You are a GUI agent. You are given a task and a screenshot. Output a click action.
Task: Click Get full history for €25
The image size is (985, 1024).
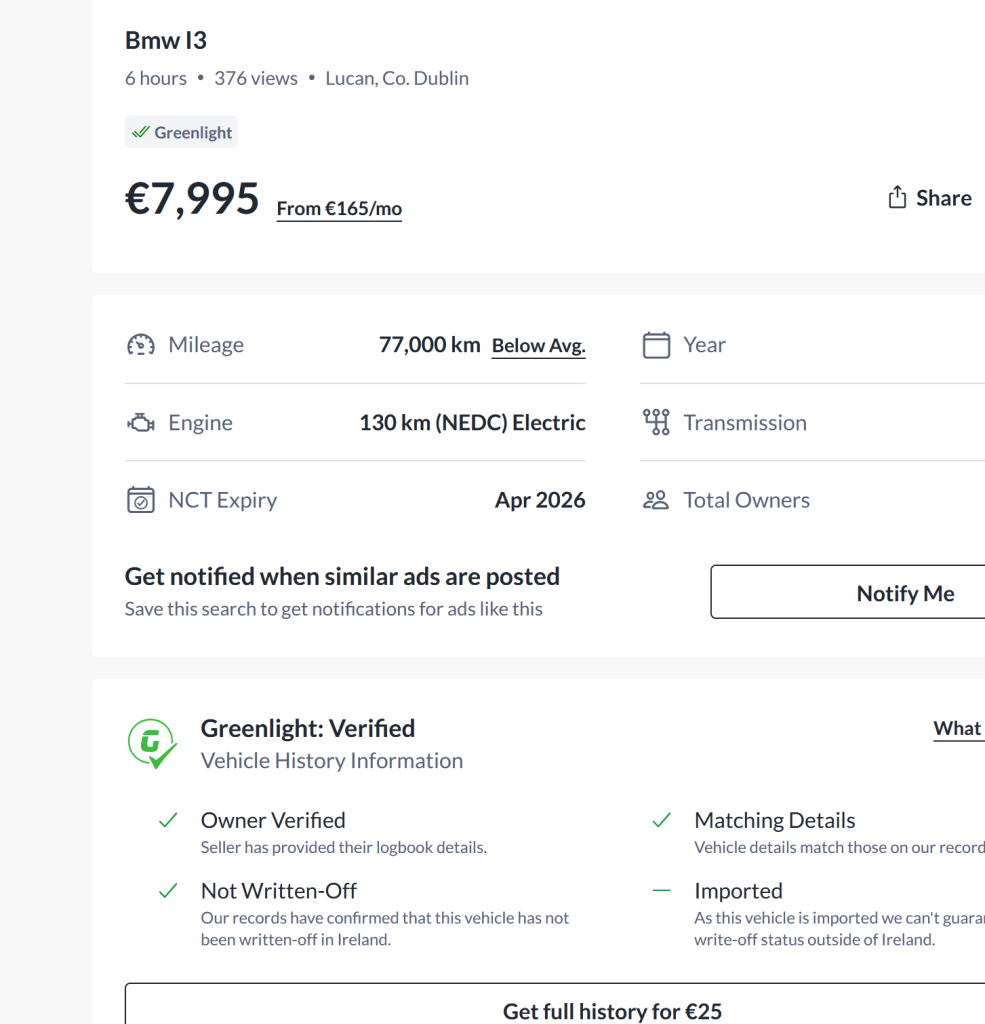(612, 1010)
